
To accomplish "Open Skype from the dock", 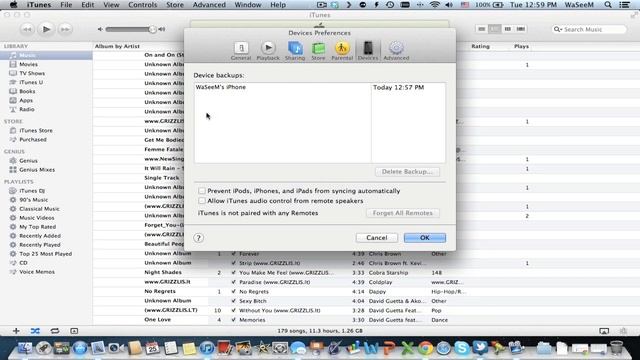I will click(x=462, y=348).
